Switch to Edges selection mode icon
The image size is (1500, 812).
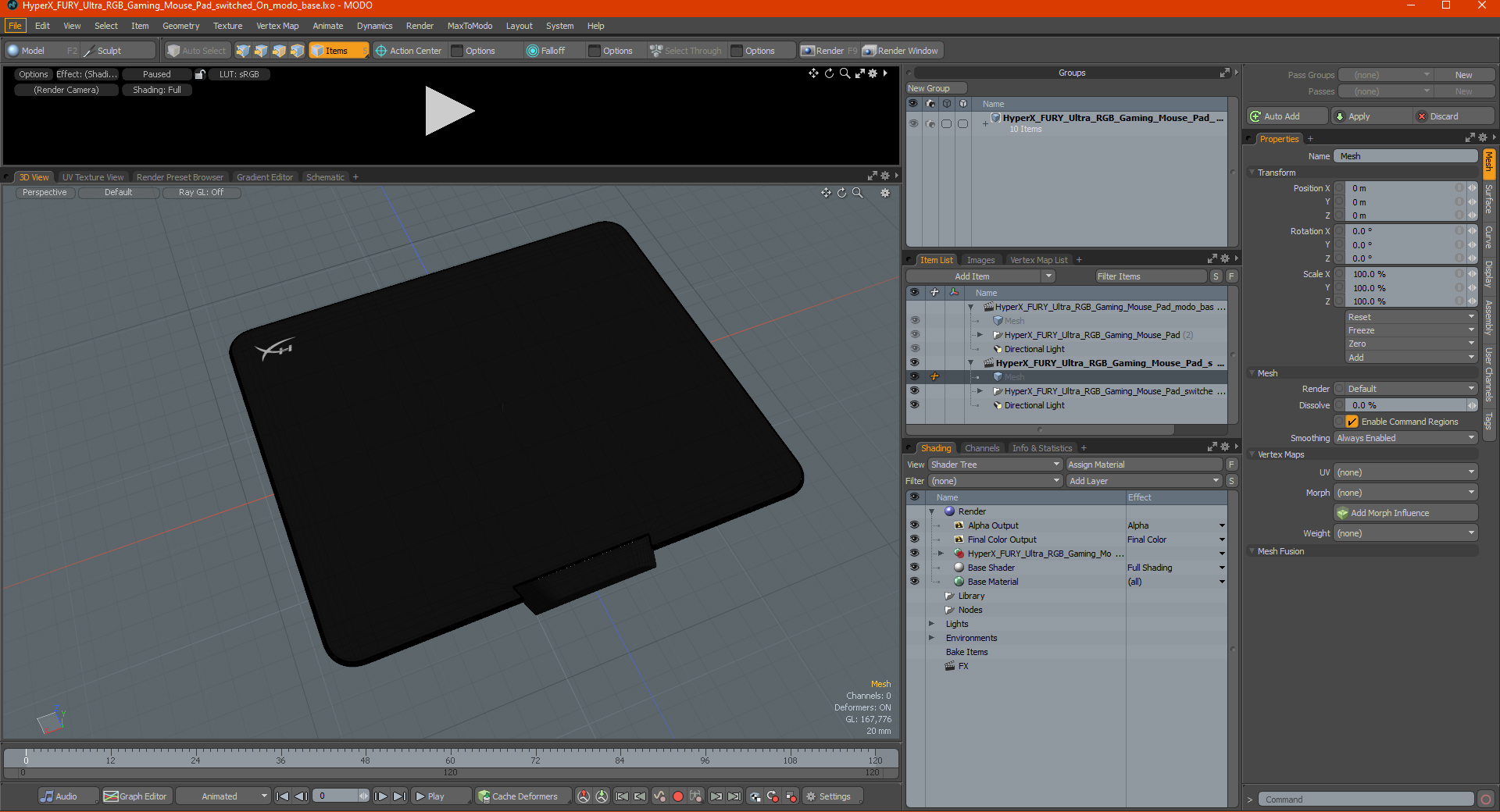coord(261,51)
